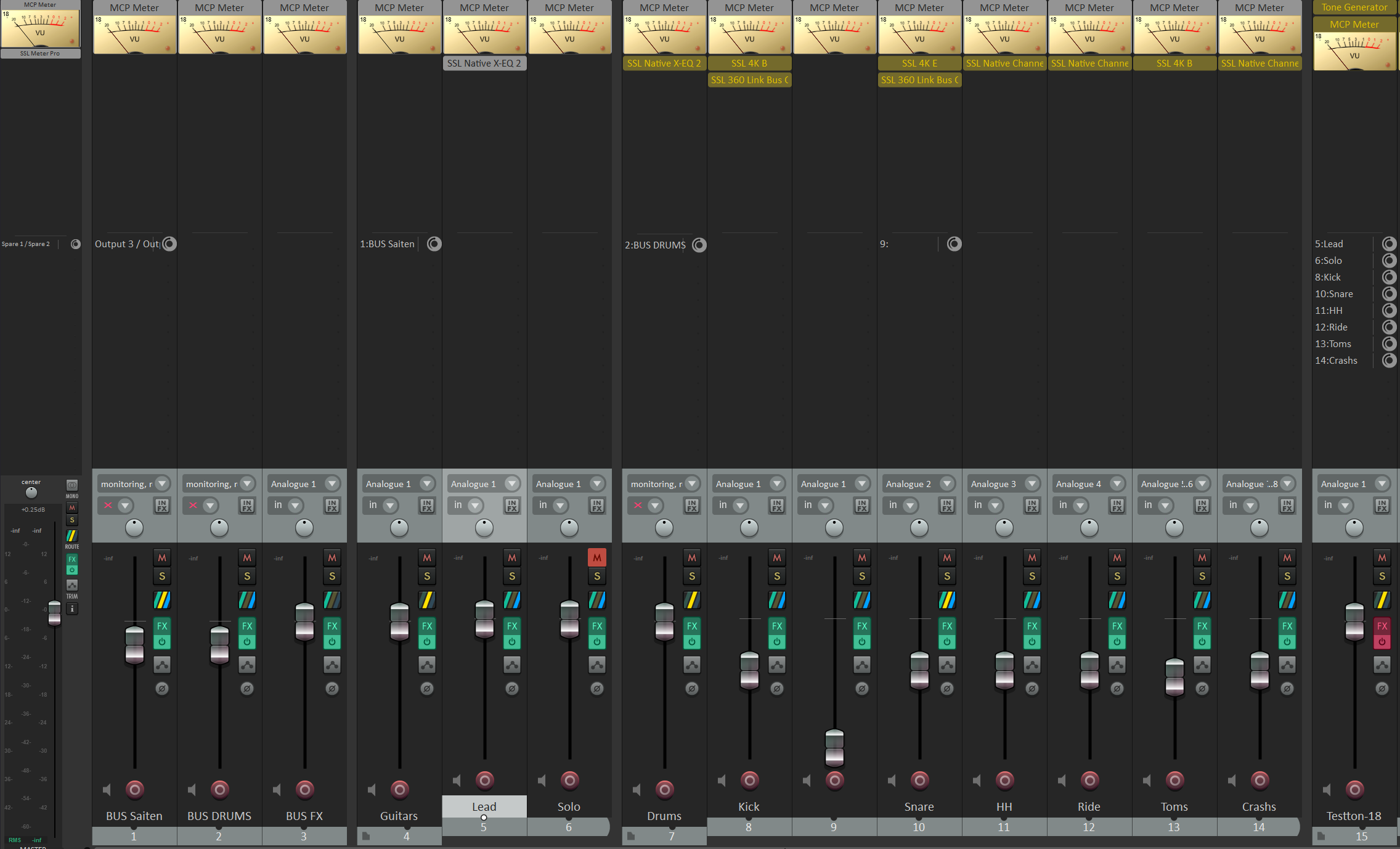Open the Tone Generator plugin slot
This screenshot has width=1400, height=849.
[1354, 7]
